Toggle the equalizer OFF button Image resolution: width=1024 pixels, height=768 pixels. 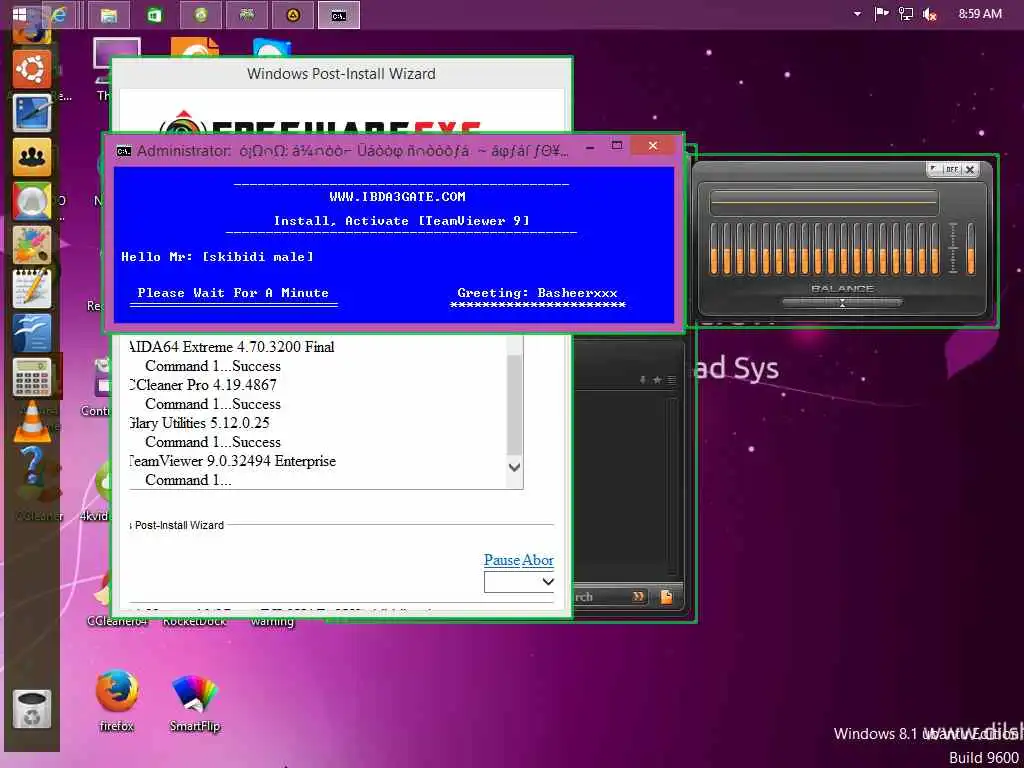coord(952,169)
